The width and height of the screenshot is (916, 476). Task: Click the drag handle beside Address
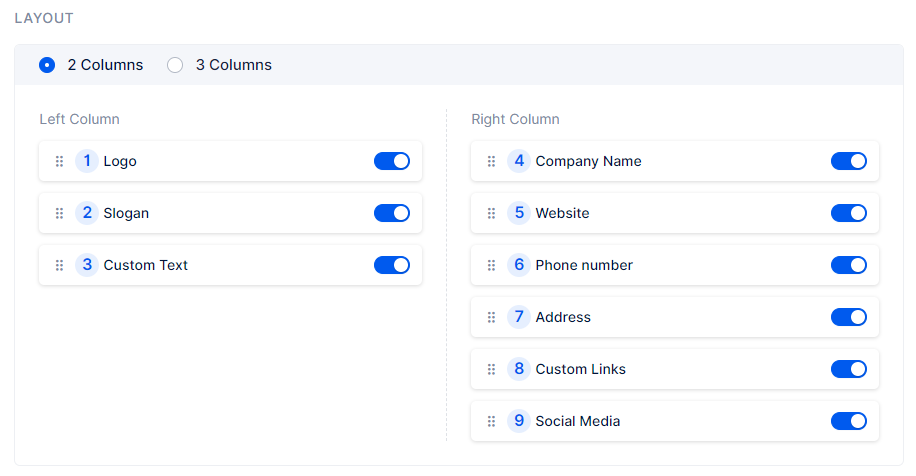(491, 317)
